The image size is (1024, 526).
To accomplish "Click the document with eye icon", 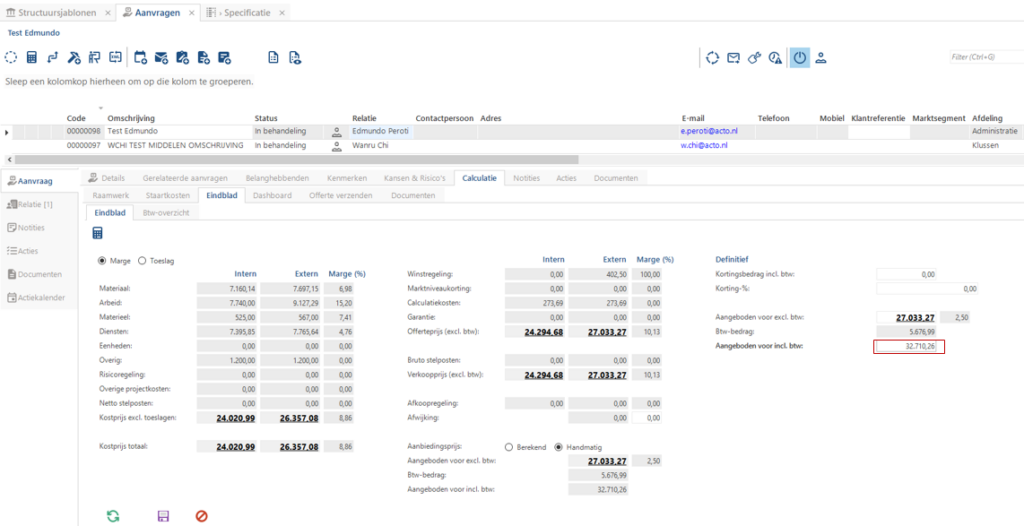I will coord(295,58).
